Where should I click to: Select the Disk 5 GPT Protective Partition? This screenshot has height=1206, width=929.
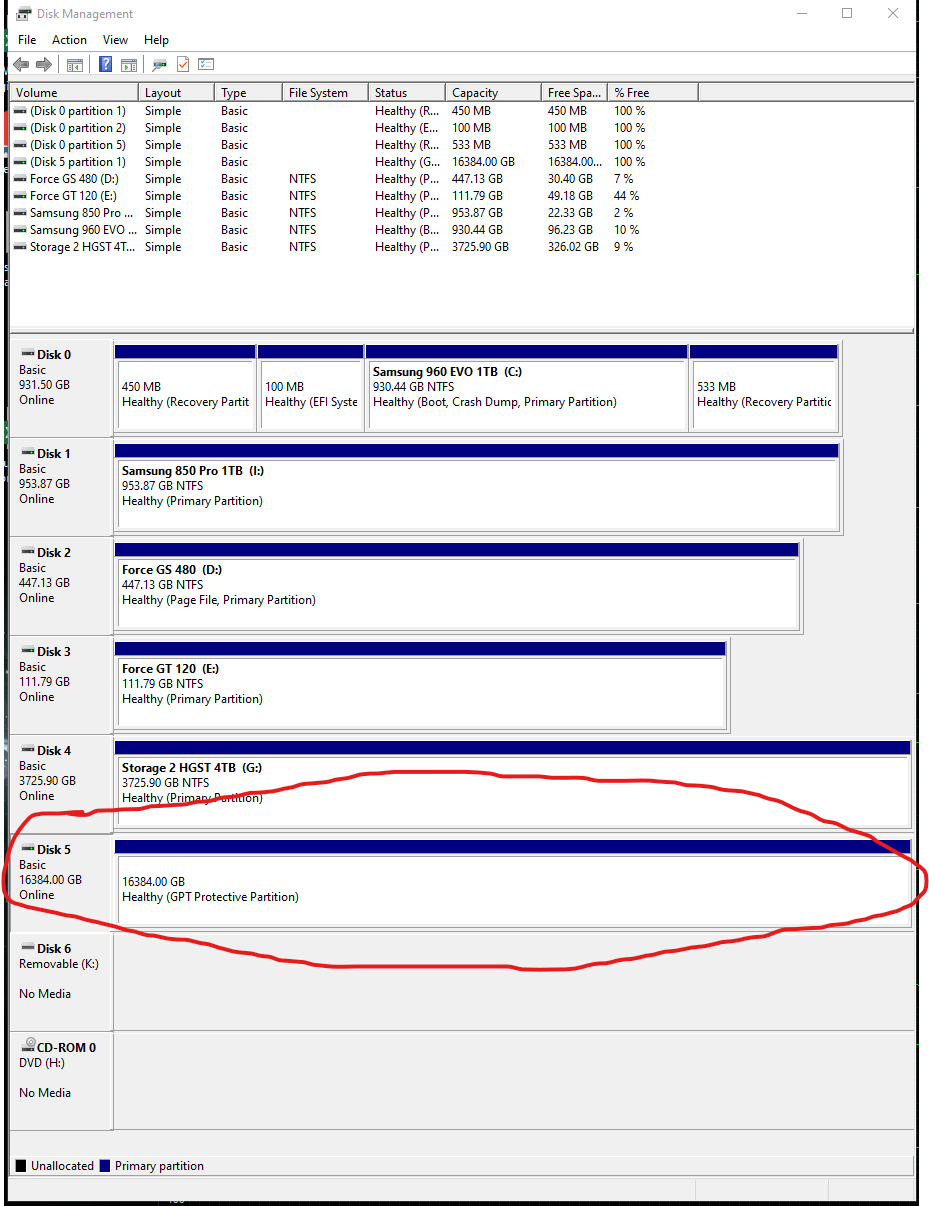pos(513,889)
